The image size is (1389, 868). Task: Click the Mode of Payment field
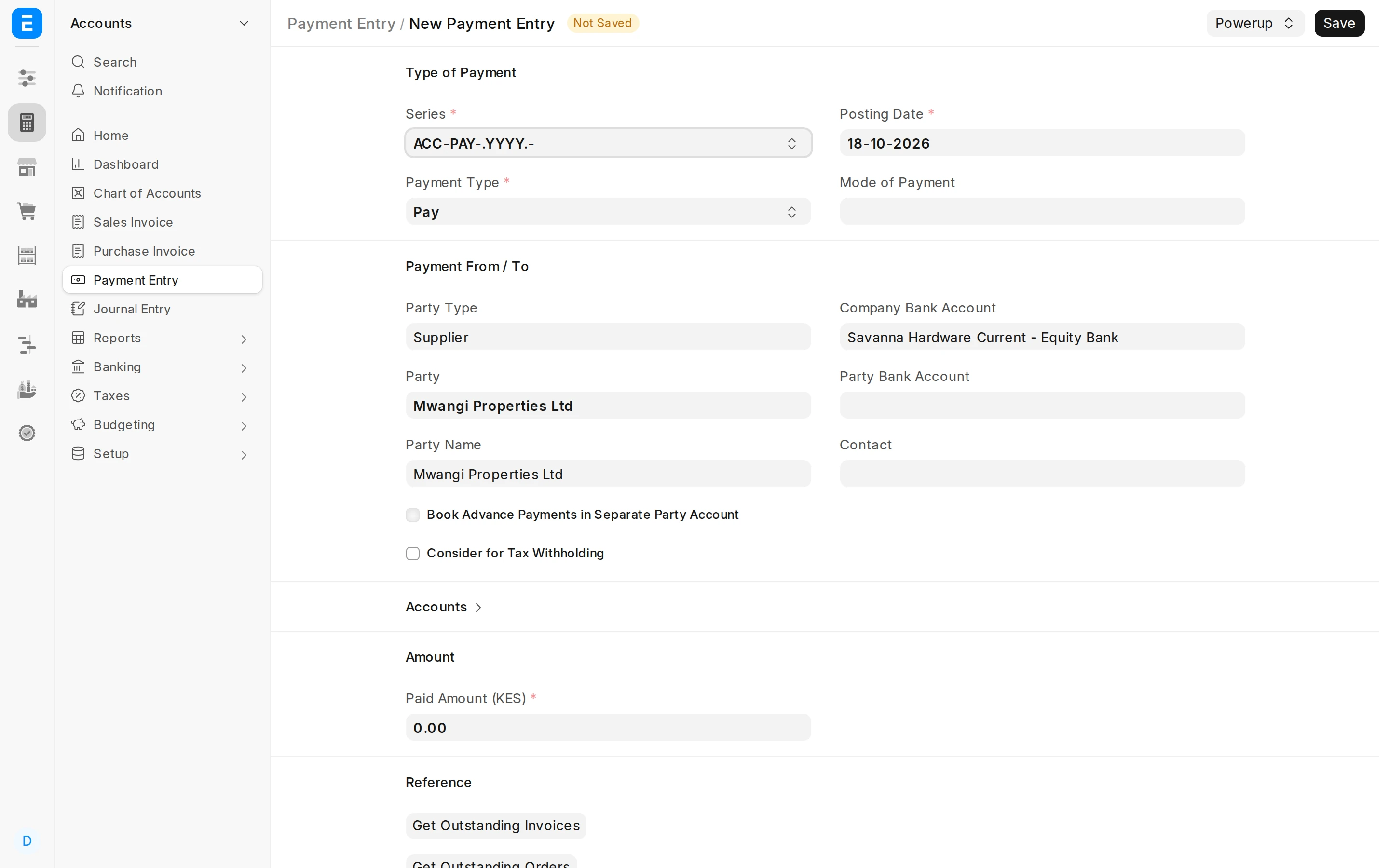point(1042,212)
